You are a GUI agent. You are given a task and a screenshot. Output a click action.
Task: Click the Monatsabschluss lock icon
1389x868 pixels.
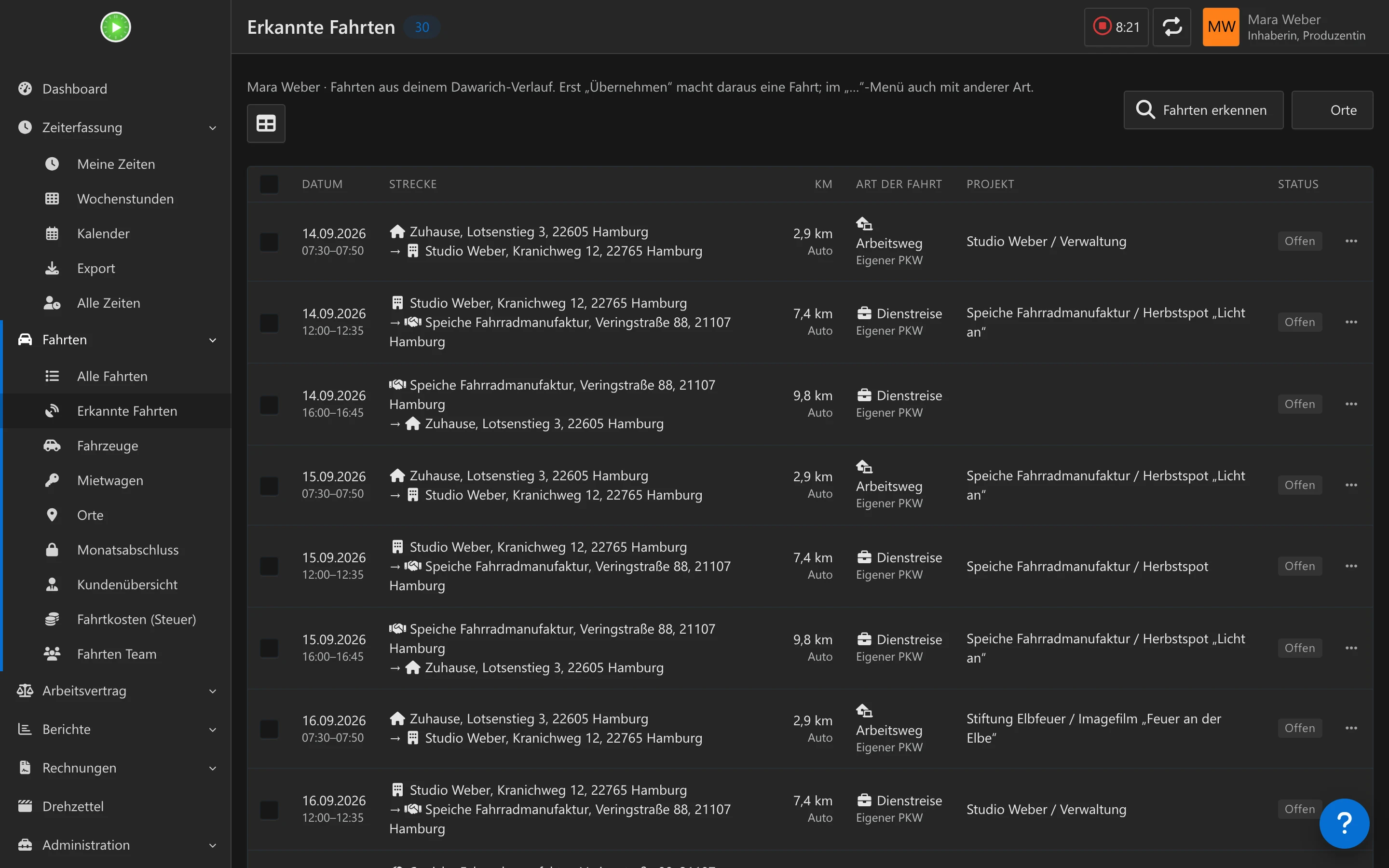52,549
